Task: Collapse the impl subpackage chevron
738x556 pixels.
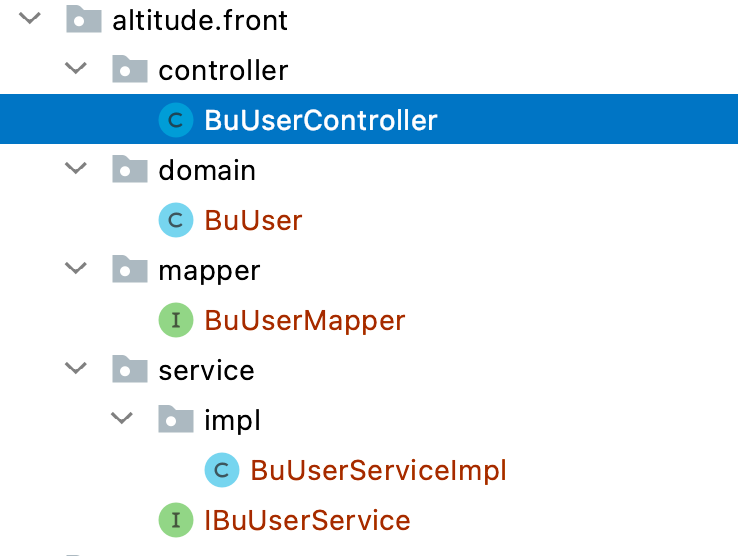Action: point(122,420)
